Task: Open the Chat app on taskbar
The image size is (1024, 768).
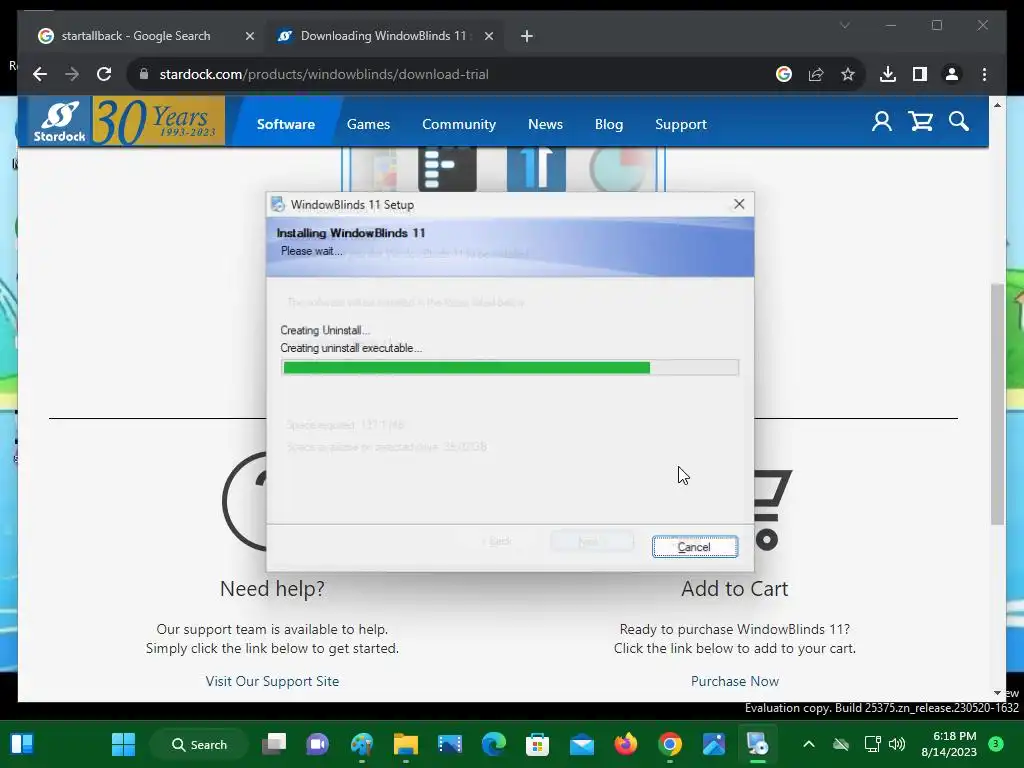Action: [317, 744]
